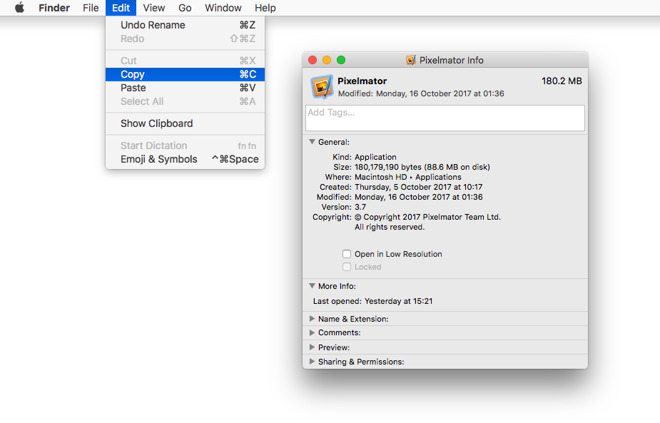Click the Kind value Application

click(x=375, y=157)
